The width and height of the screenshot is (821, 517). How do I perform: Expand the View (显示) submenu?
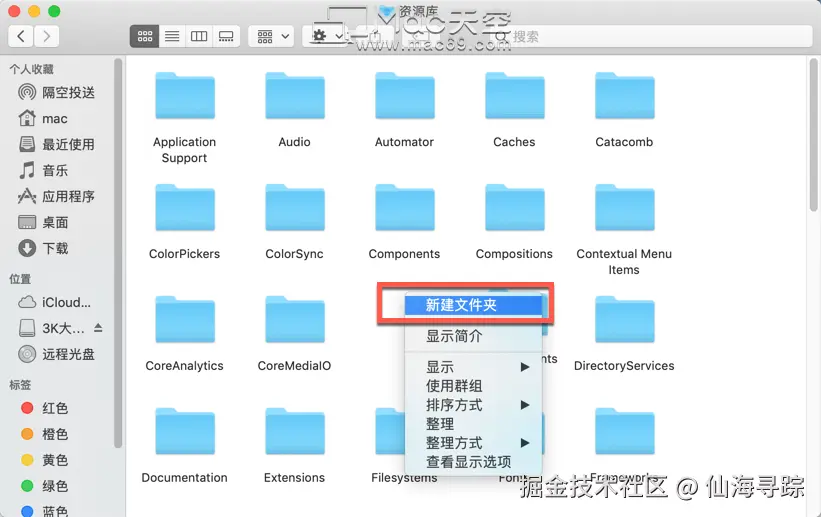click(x=473, y=367)
